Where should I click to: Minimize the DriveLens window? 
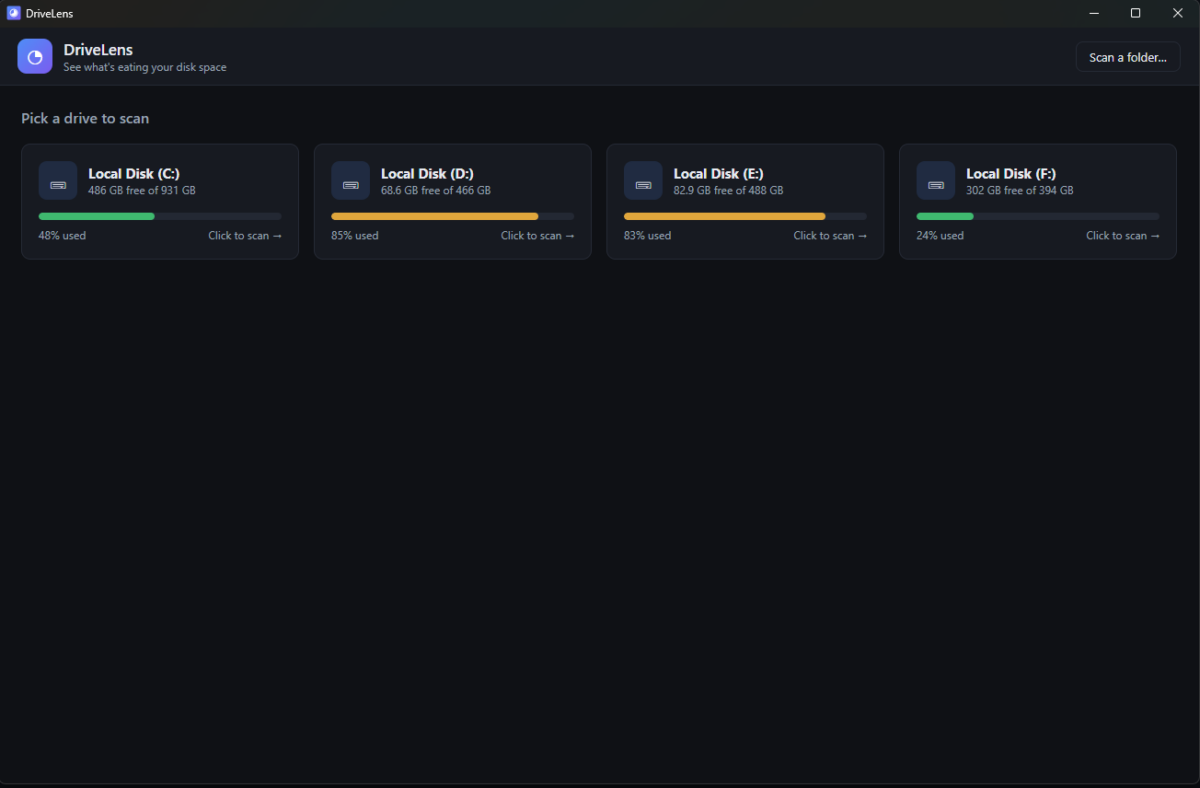(x=1093, y=13)
